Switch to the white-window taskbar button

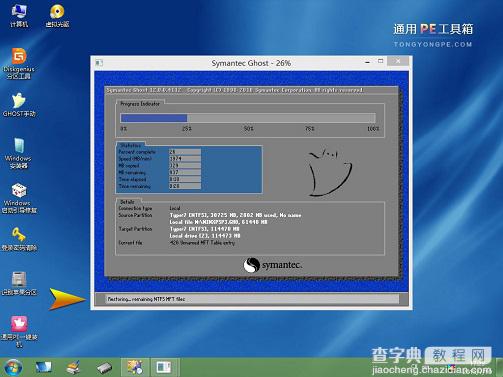pos(165,367)
